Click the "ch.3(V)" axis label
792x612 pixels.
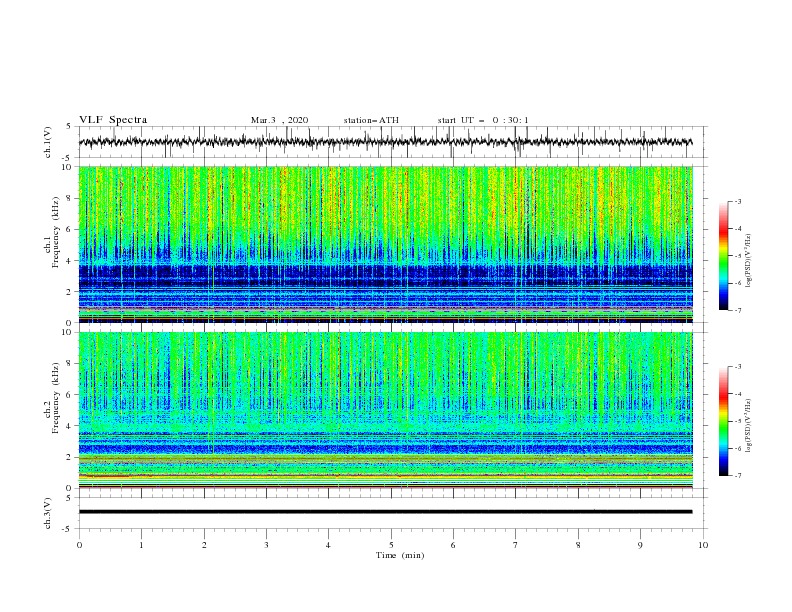point(48,513)
